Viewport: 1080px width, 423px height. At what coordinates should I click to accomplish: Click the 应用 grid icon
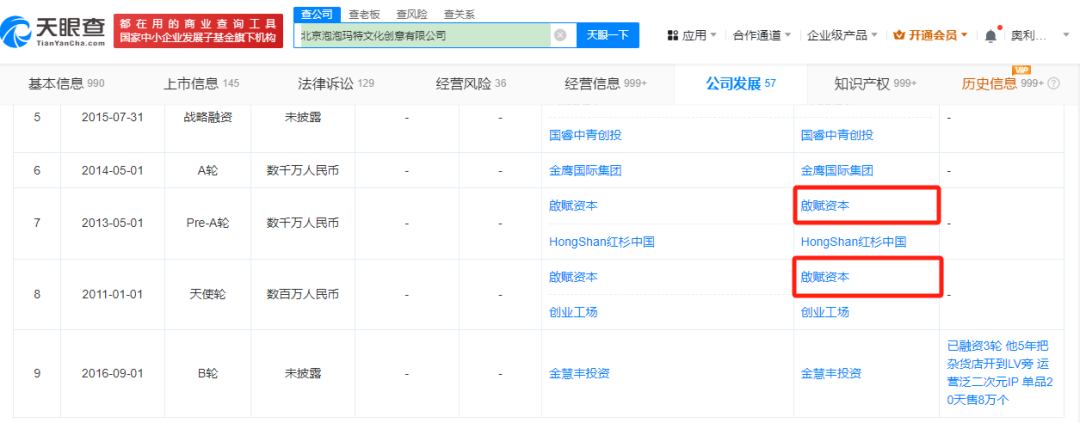(673, 35)
